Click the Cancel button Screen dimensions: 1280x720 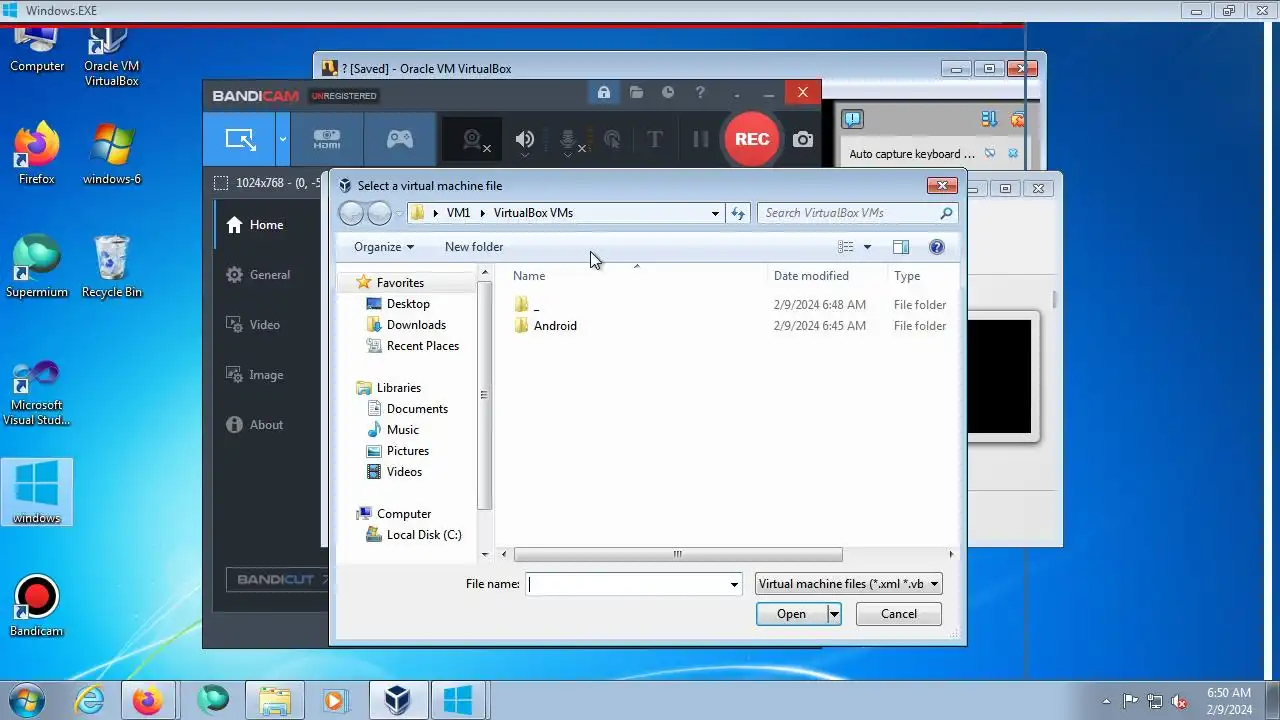tap(898, 614)
